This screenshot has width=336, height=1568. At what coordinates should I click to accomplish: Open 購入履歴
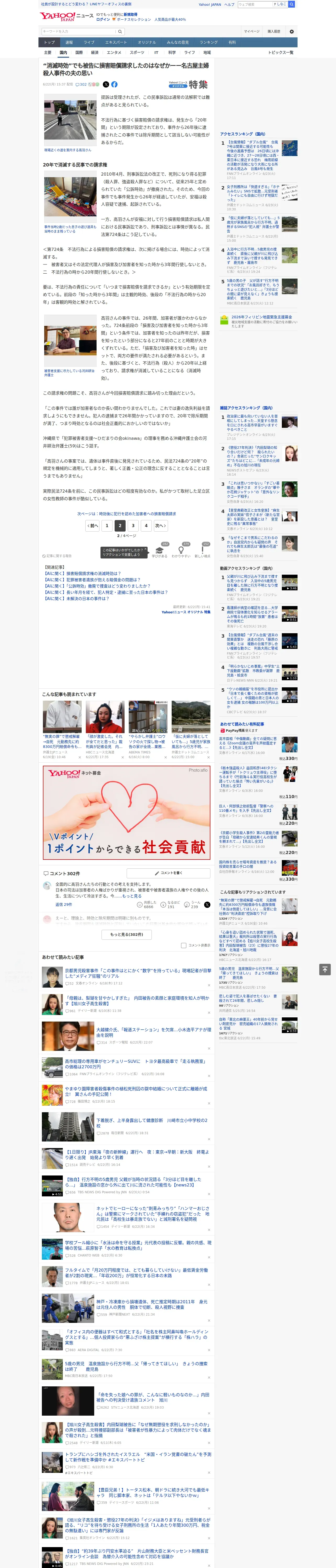coord(274,31)
